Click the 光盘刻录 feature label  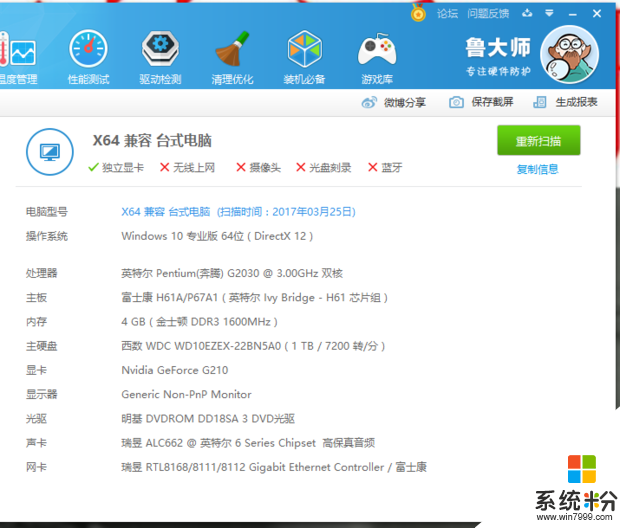tap(330, 168)
